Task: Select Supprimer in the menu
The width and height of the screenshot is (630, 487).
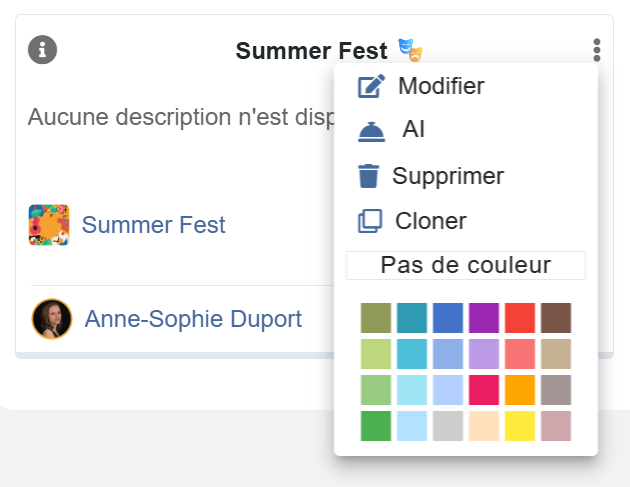Action: [447, 176]
